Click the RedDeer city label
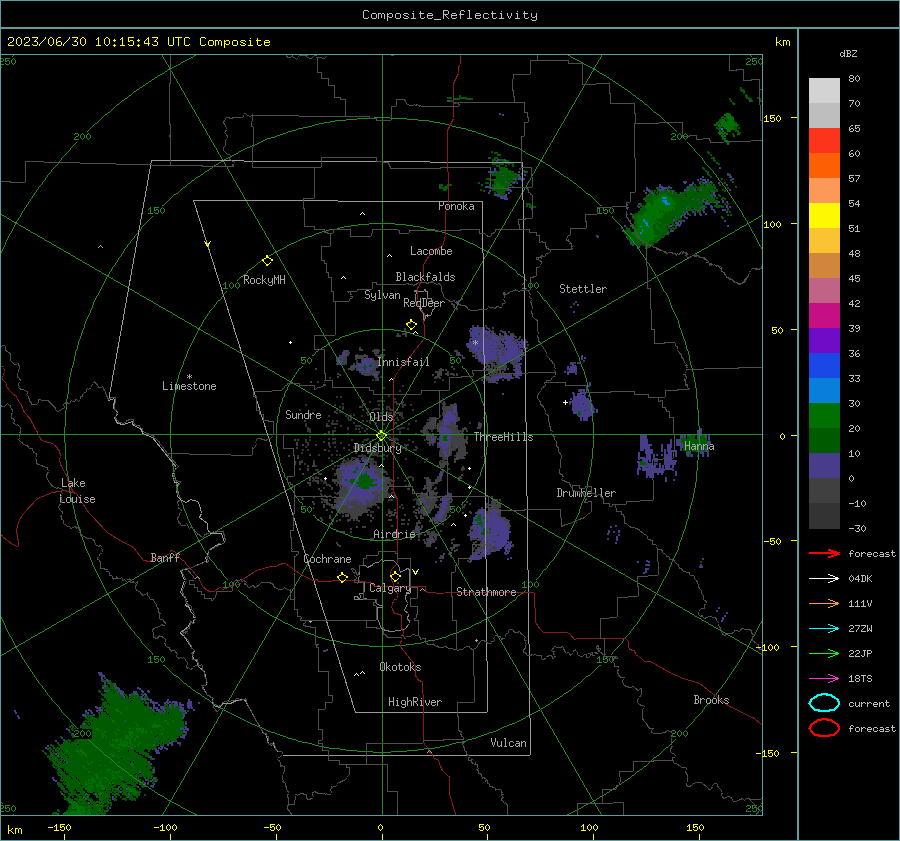 (424, 303)
